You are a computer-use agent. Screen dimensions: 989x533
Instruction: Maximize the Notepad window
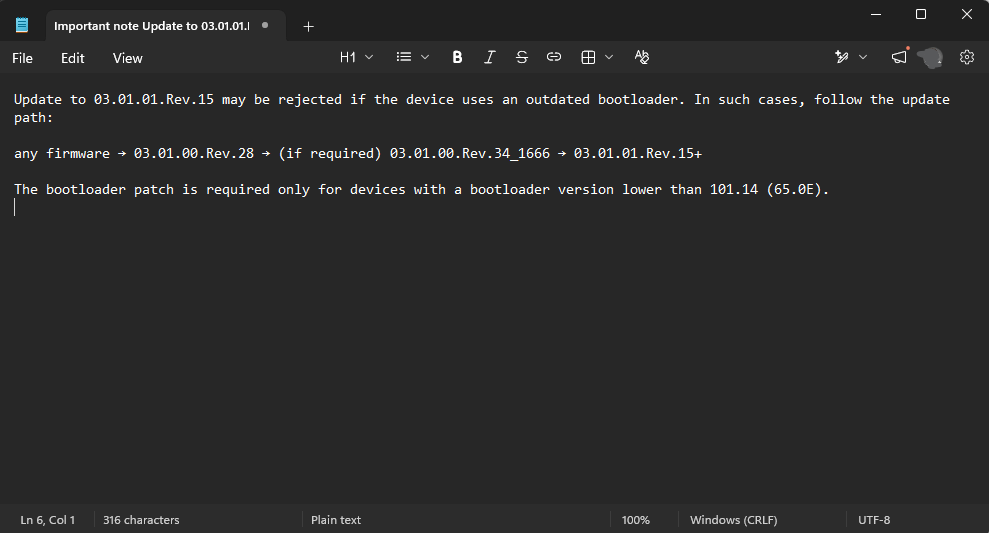(921, 14)
